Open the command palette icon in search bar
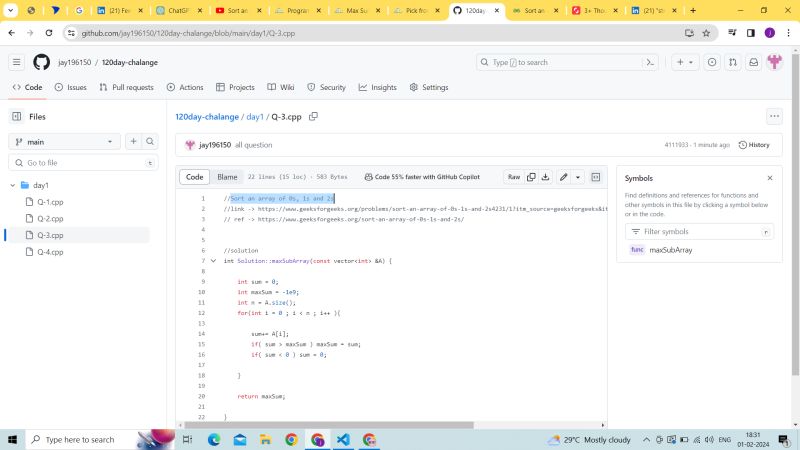The width and height of the screenshot is (800, 450). point(650,62)
